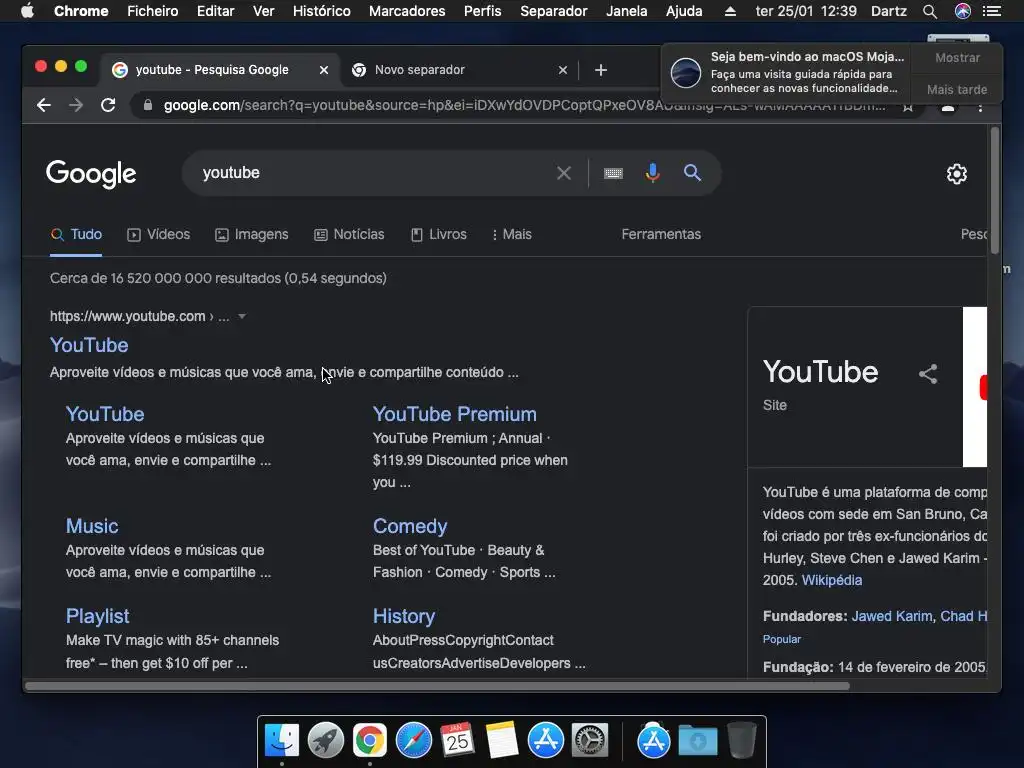Image resolution: width=1024 pixels, height=768 pixels.
Task: Open the Ficheiro menu
Action: (153, 11)
